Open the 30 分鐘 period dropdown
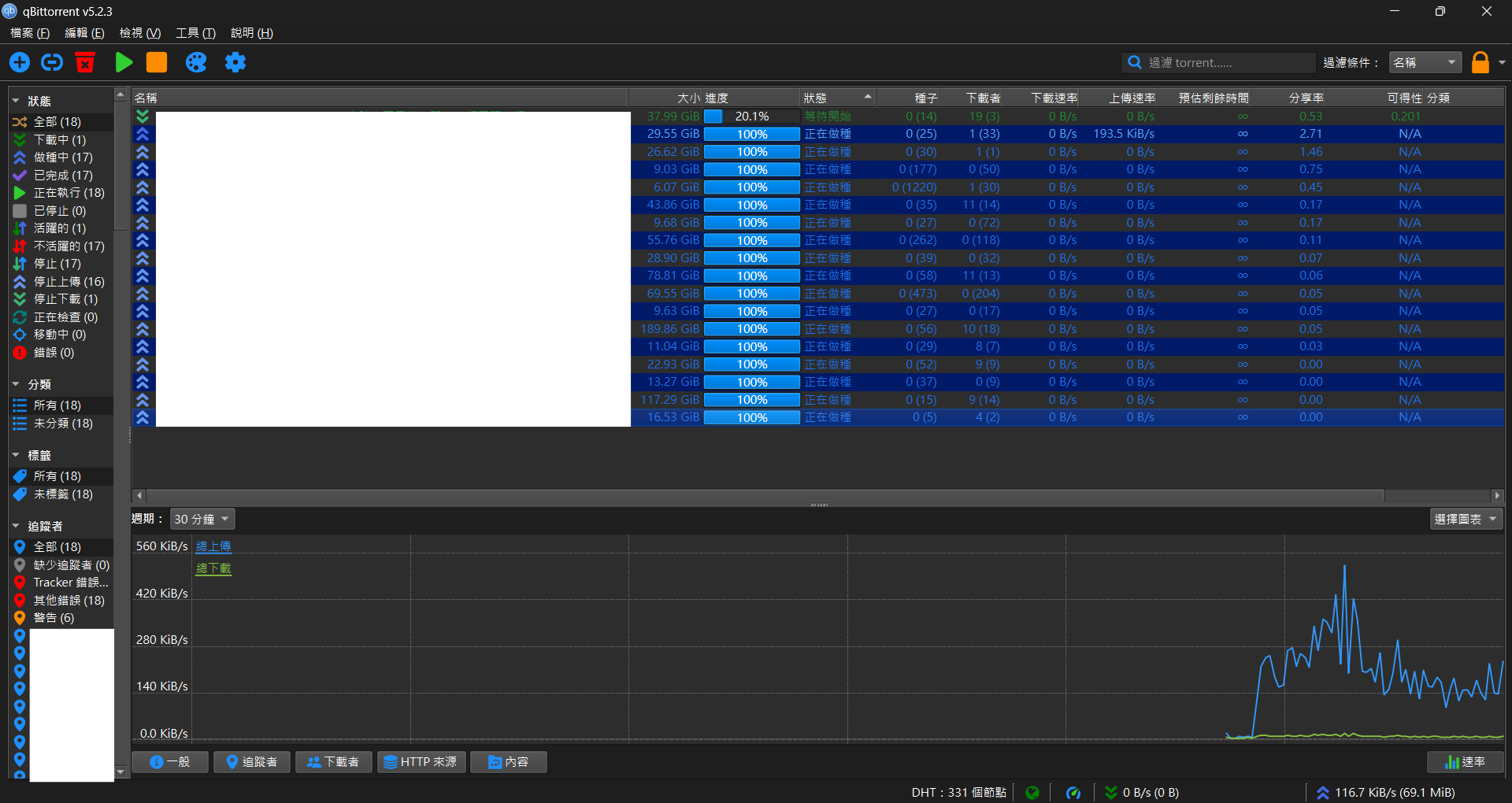 (202, 519)
